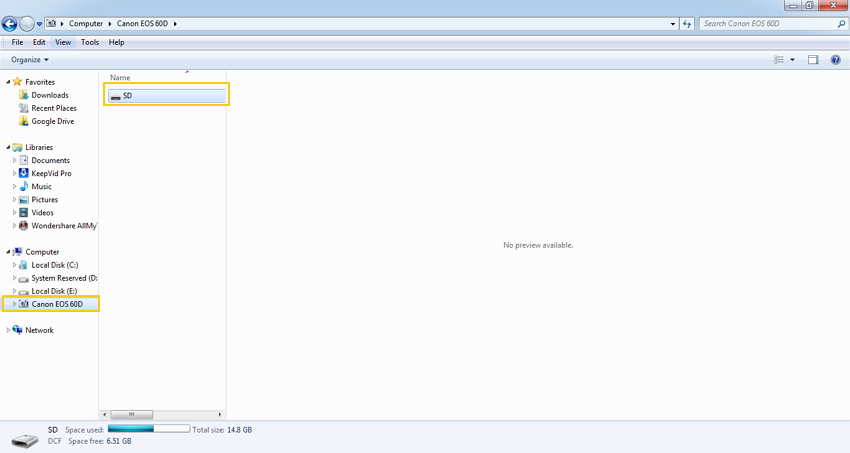Toggle the preview pane button
This screenshot has height=453, width=850.
click(x=813, y=60)
